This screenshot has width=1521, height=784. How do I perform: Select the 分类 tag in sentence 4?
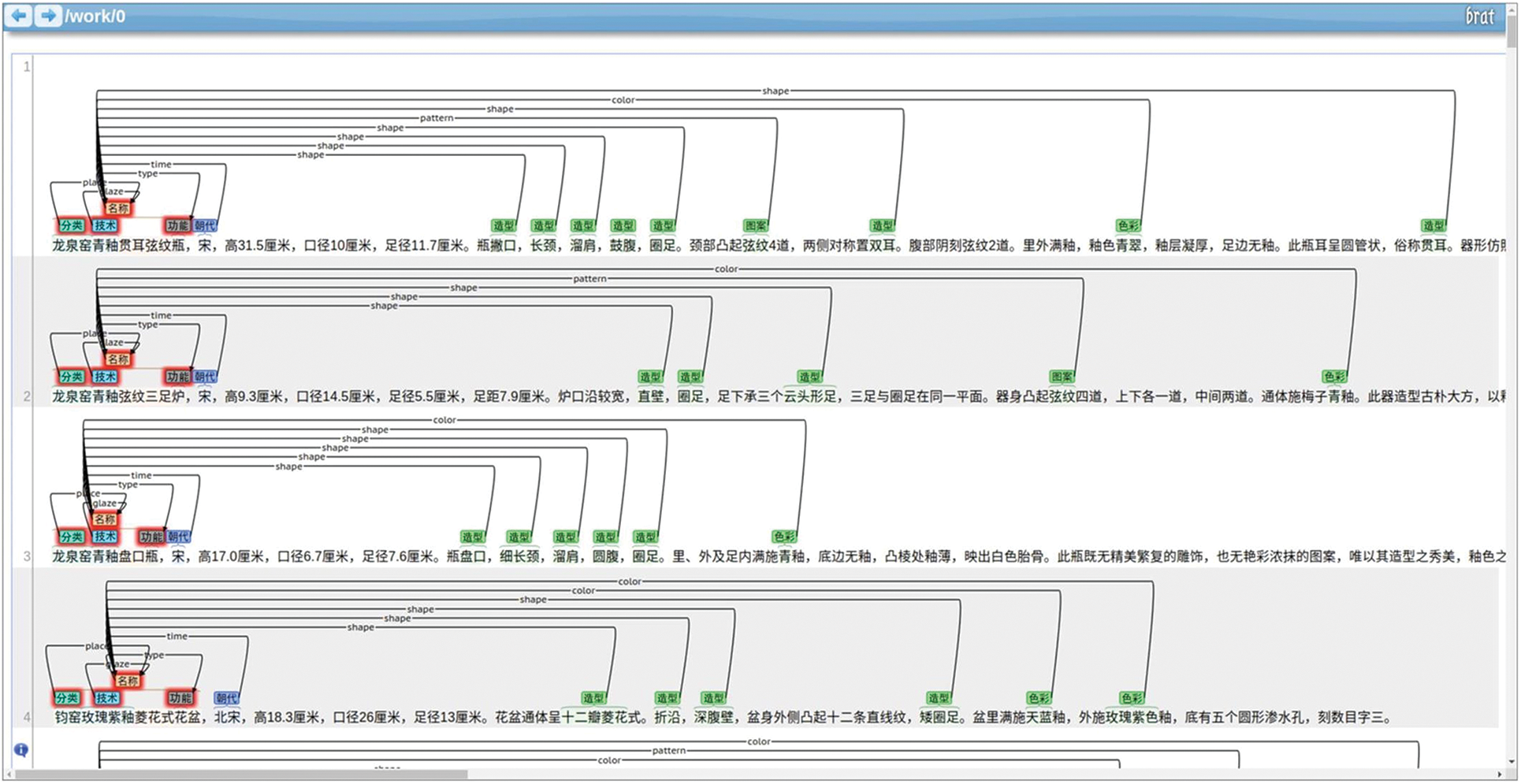[67, 698]
